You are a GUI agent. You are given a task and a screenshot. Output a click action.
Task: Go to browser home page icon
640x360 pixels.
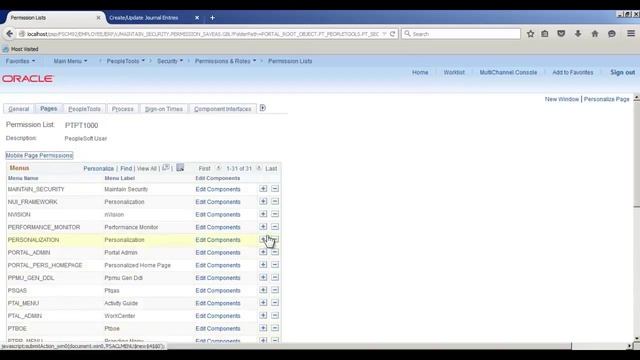point(595,34)
